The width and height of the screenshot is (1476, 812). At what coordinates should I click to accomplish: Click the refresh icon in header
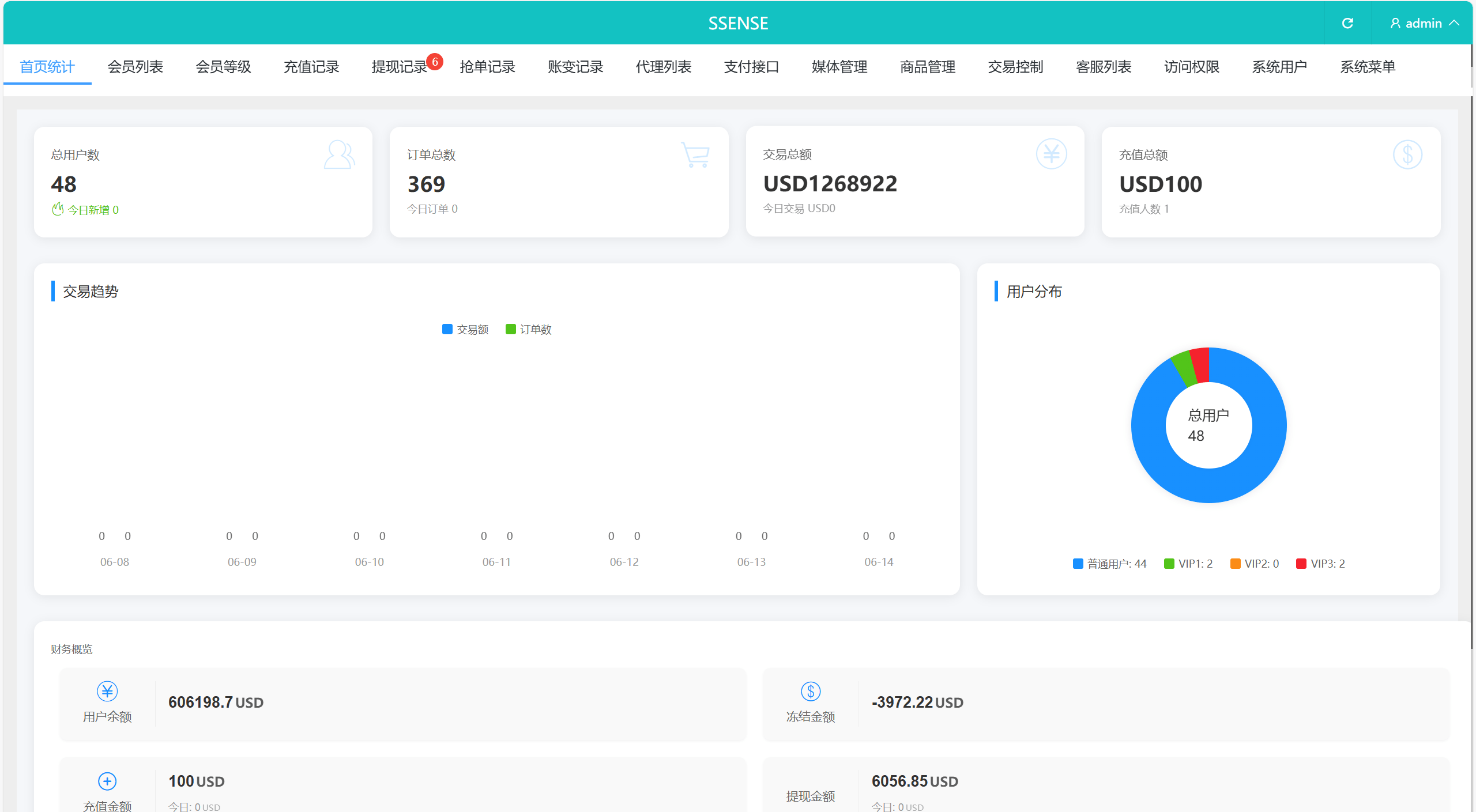[1347, 23]
